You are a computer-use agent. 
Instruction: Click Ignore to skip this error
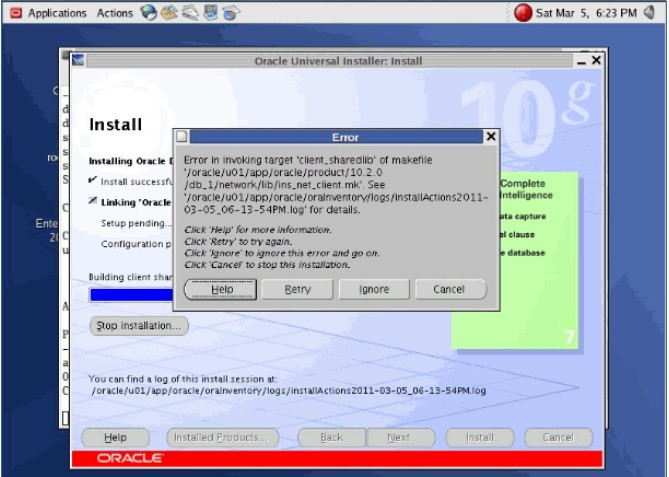pyautogui.click(x=374, y=289)
